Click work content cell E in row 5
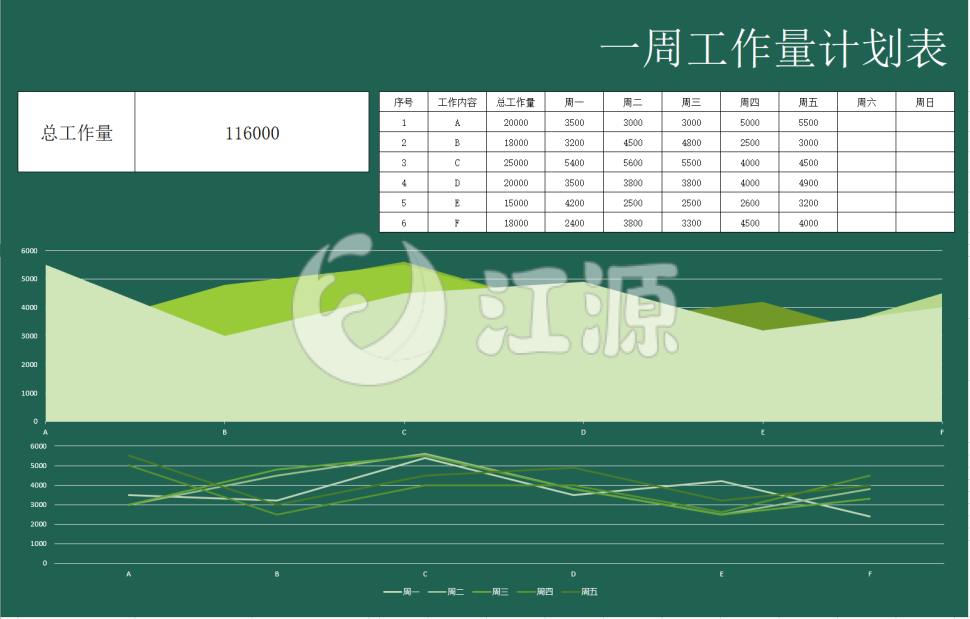The width and height of the screenshot is (970, 619). 457,203
